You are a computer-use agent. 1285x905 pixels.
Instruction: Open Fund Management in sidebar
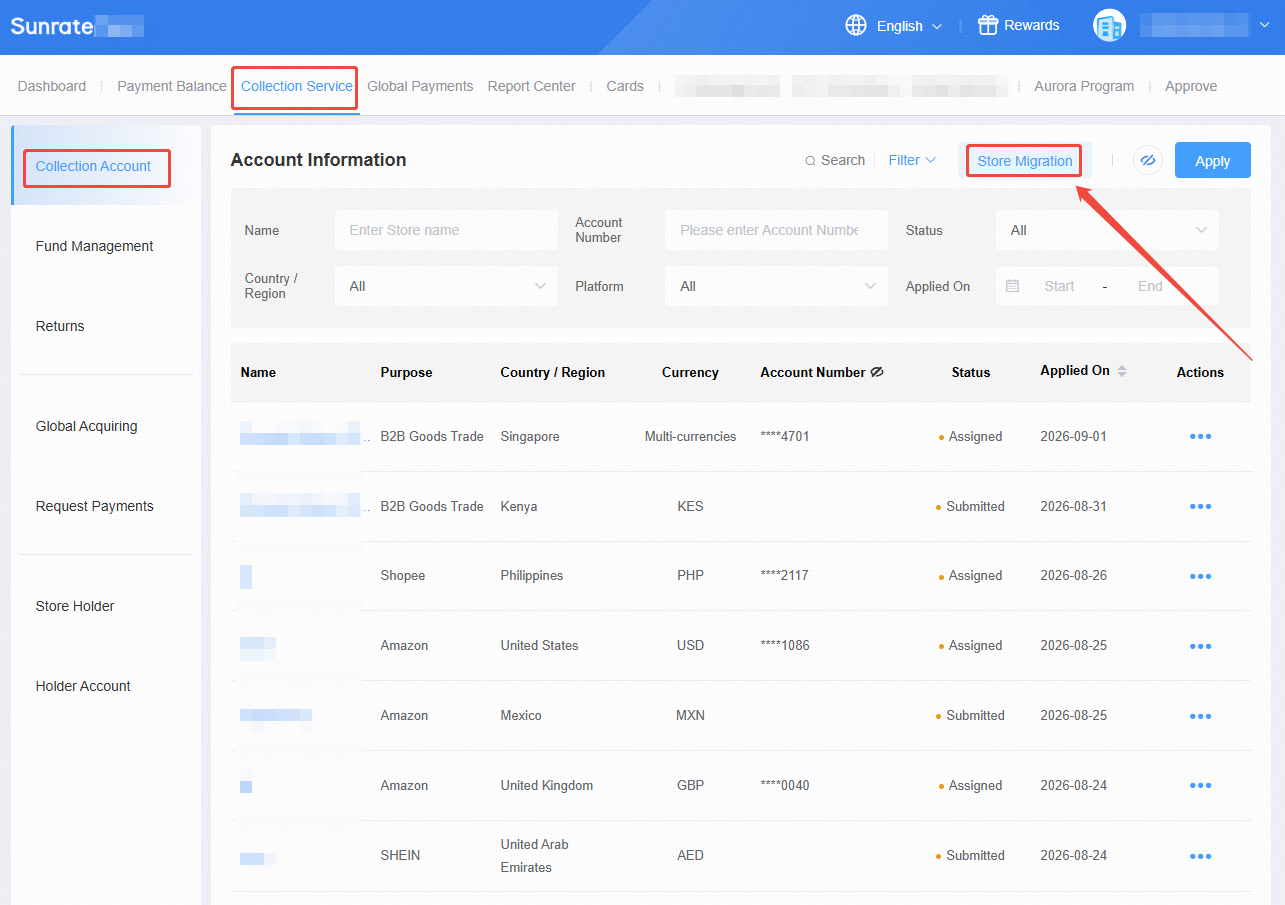click(95, 246)
